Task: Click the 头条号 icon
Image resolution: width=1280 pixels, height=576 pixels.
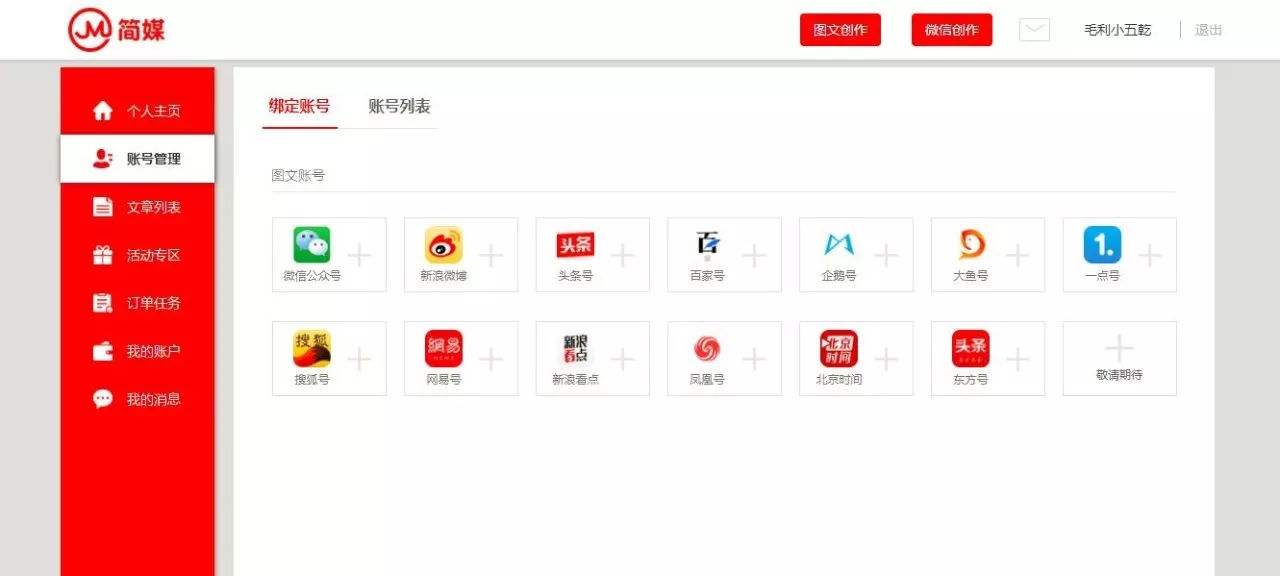Action: pyautogui.click(x=575, y=245)
